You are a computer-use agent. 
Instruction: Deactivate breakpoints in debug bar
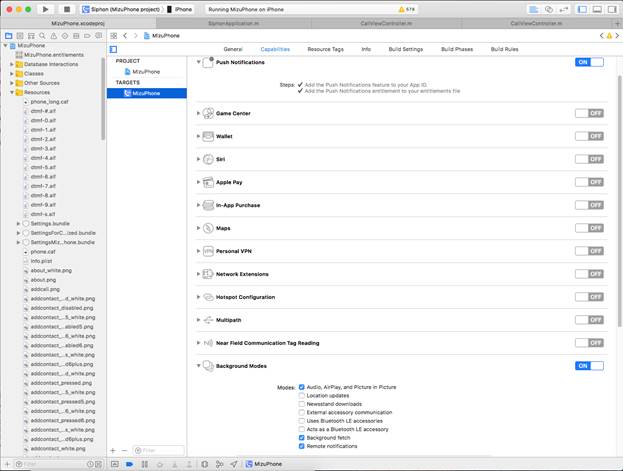click(130, 464)
